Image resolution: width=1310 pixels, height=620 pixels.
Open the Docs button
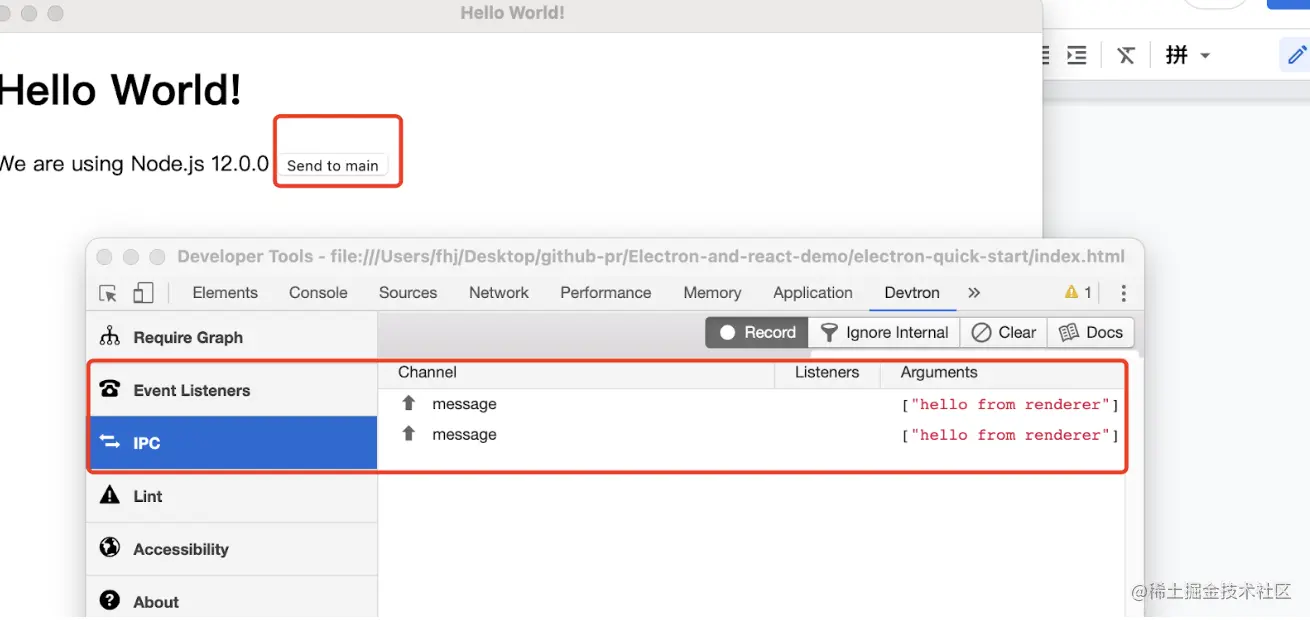tap(1091, 333)
